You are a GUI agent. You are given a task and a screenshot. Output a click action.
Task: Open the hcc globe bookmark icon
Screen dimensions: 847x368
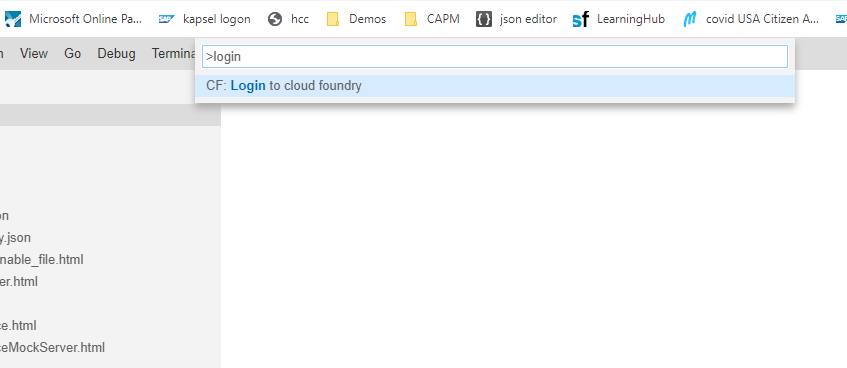[275, 19]
